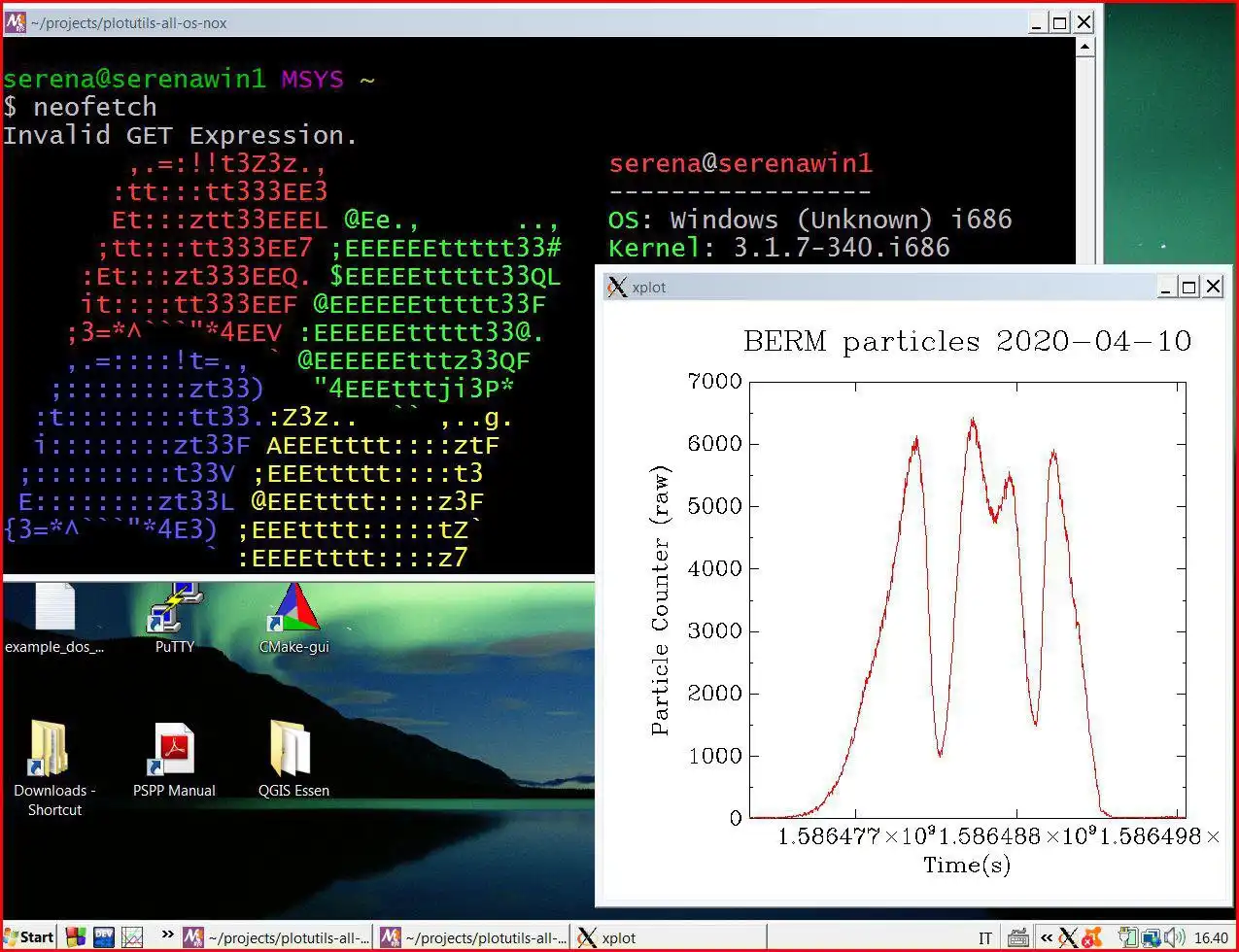Open the IT language indicator
This screenshot has width=1239, height=952.
[985, 938]
